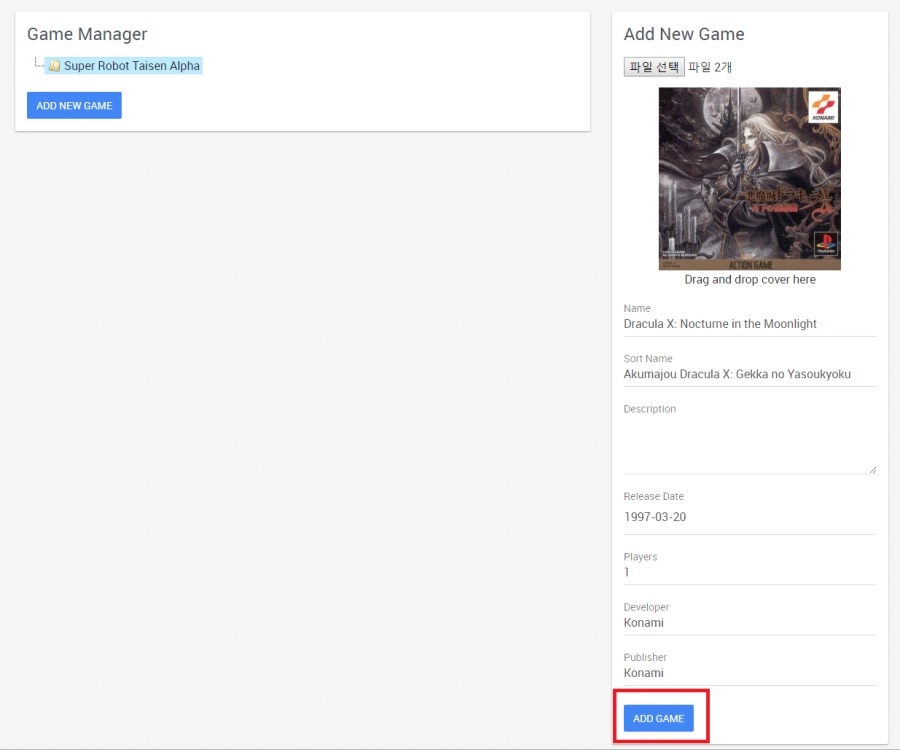
Task: Open the file chooser button 파일 선택
Action: pyautogui.click(x=654, y=67)
